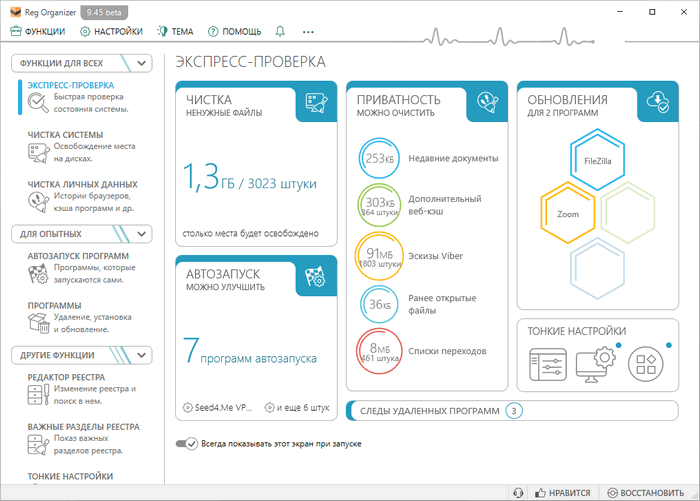Image resolution: width=700 pixels, height=501 pixels.
Task: Click the Экспресс-проверка magnifier icon
Action: pyautogui.click(x=38, y=103)
